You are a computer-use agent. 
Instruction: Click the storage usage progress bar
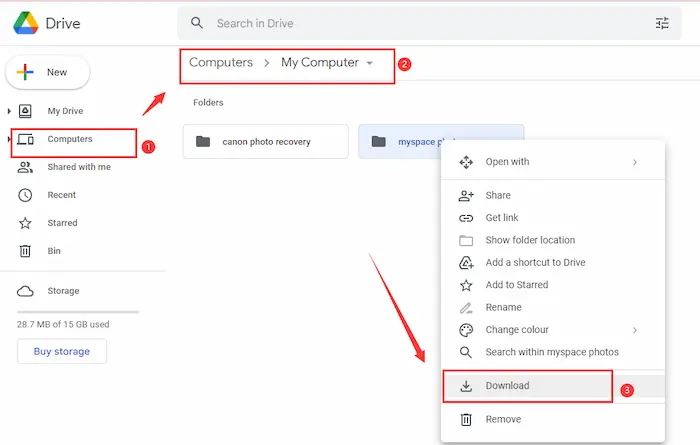tap(78, 312)
